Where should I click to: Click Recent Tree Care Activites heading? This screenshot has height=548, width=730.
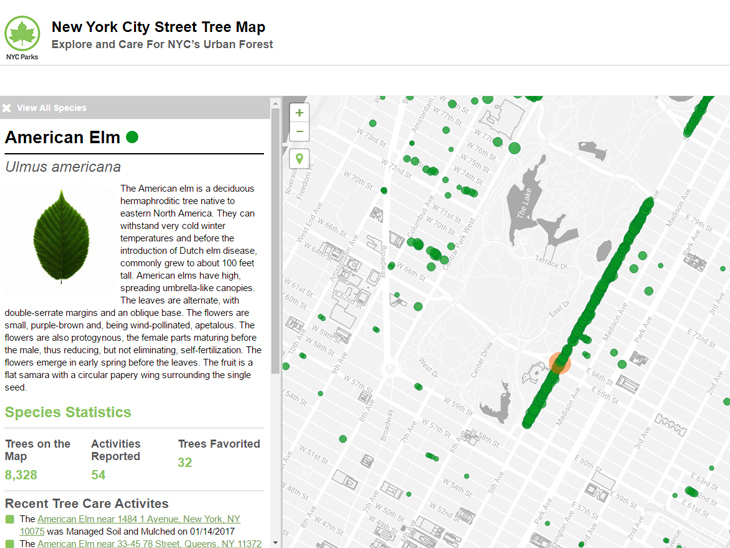[x=87, y=504]
